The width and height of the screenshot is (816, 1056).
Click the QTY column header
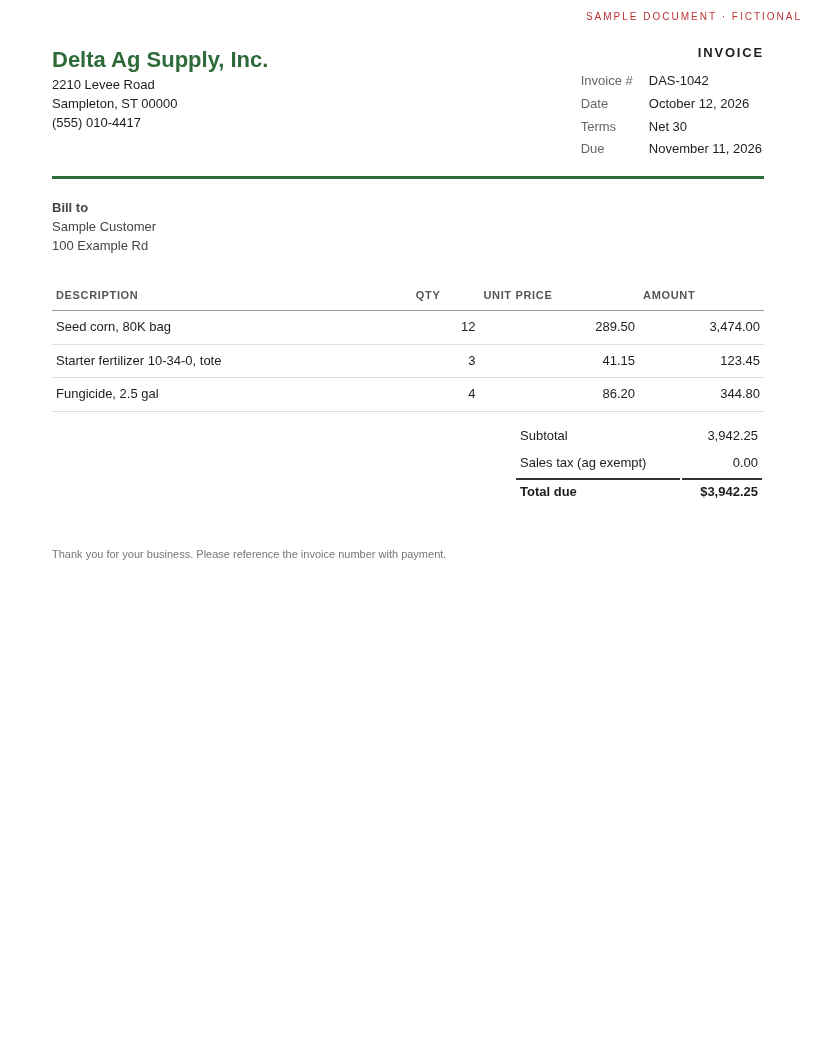click(428, 295)
